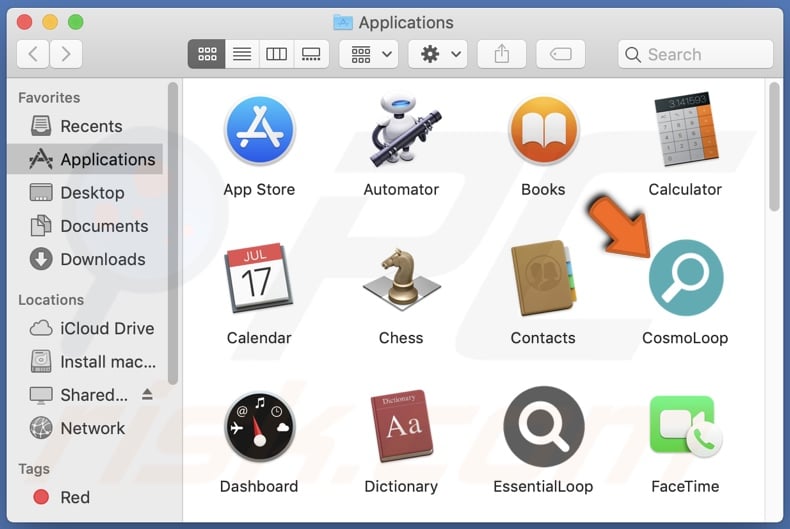The width and height of the screenshot is (790, 529).
Task: Switch to list view
Action: (x=242, y=54)
